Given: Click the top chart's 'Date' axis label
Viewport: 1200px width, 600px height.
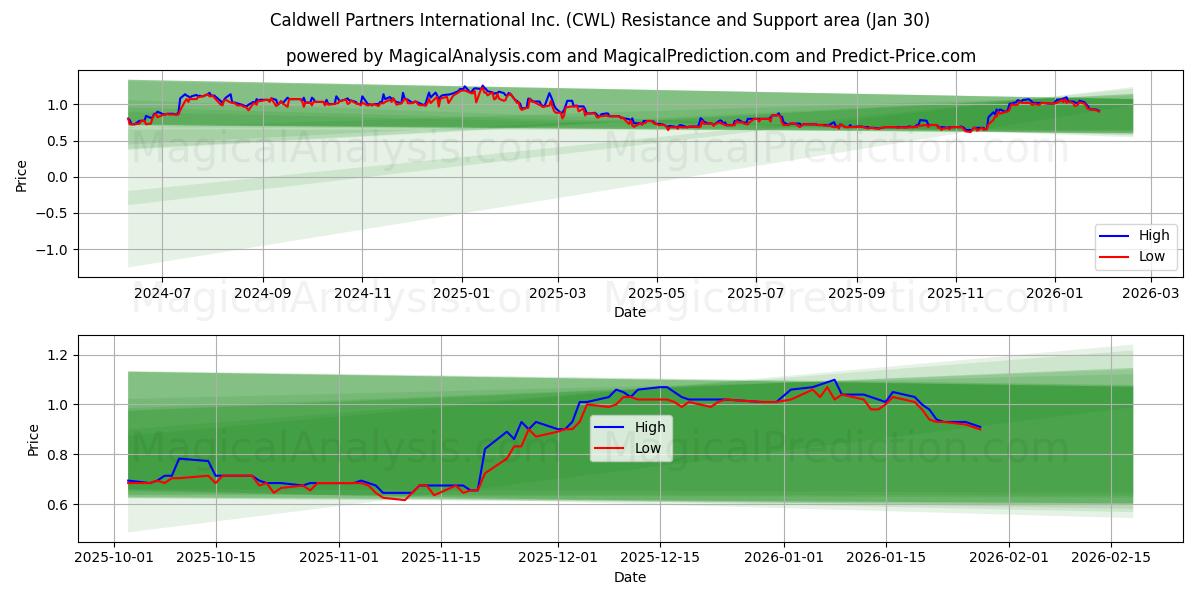Looking at the screenshot, I should click(x=630, y=313).
